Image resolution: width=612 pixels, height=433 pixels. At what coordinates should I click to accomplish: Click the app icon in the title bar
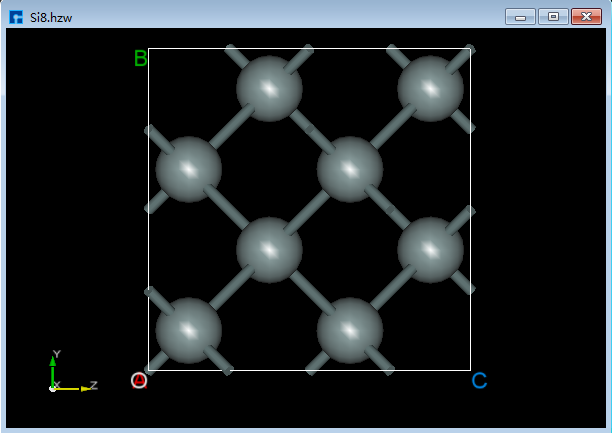[16, 16]
